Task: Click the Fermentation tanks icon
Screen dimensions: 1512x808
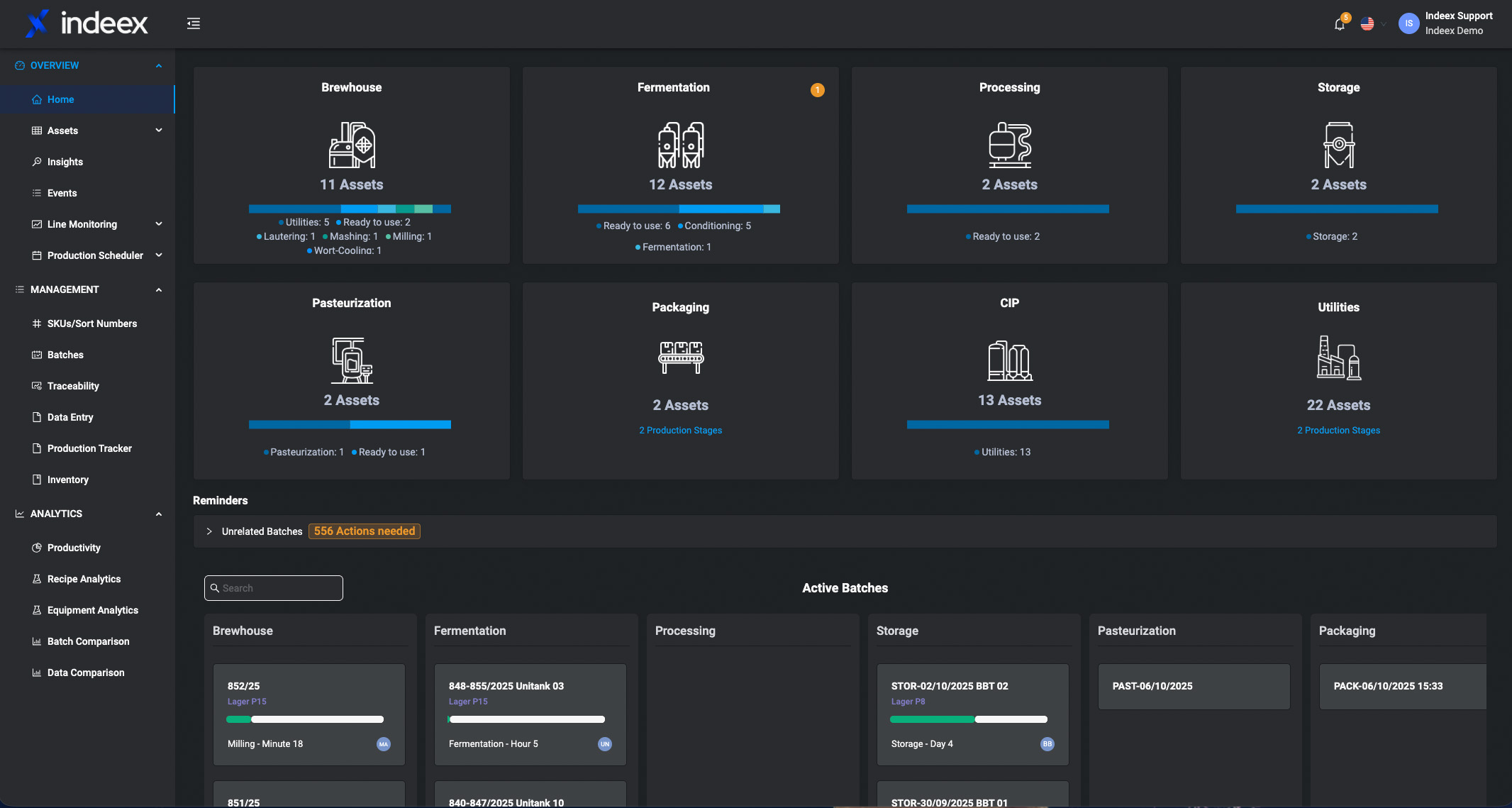Action: pyautogui.click(x=680, y=145)
